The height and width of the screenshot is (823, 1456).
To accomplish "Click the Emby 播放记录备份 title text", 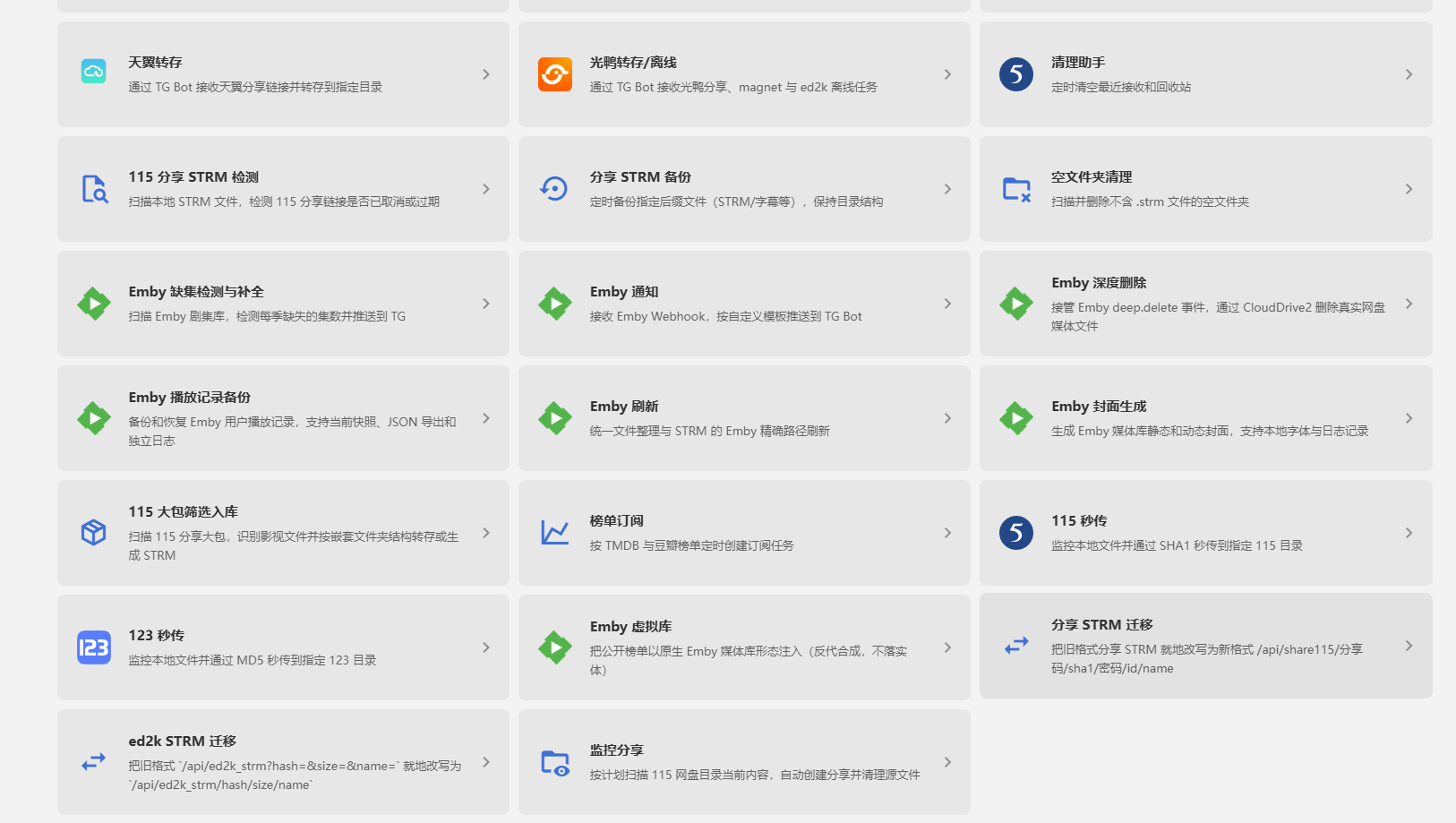I will click(189, 398).
